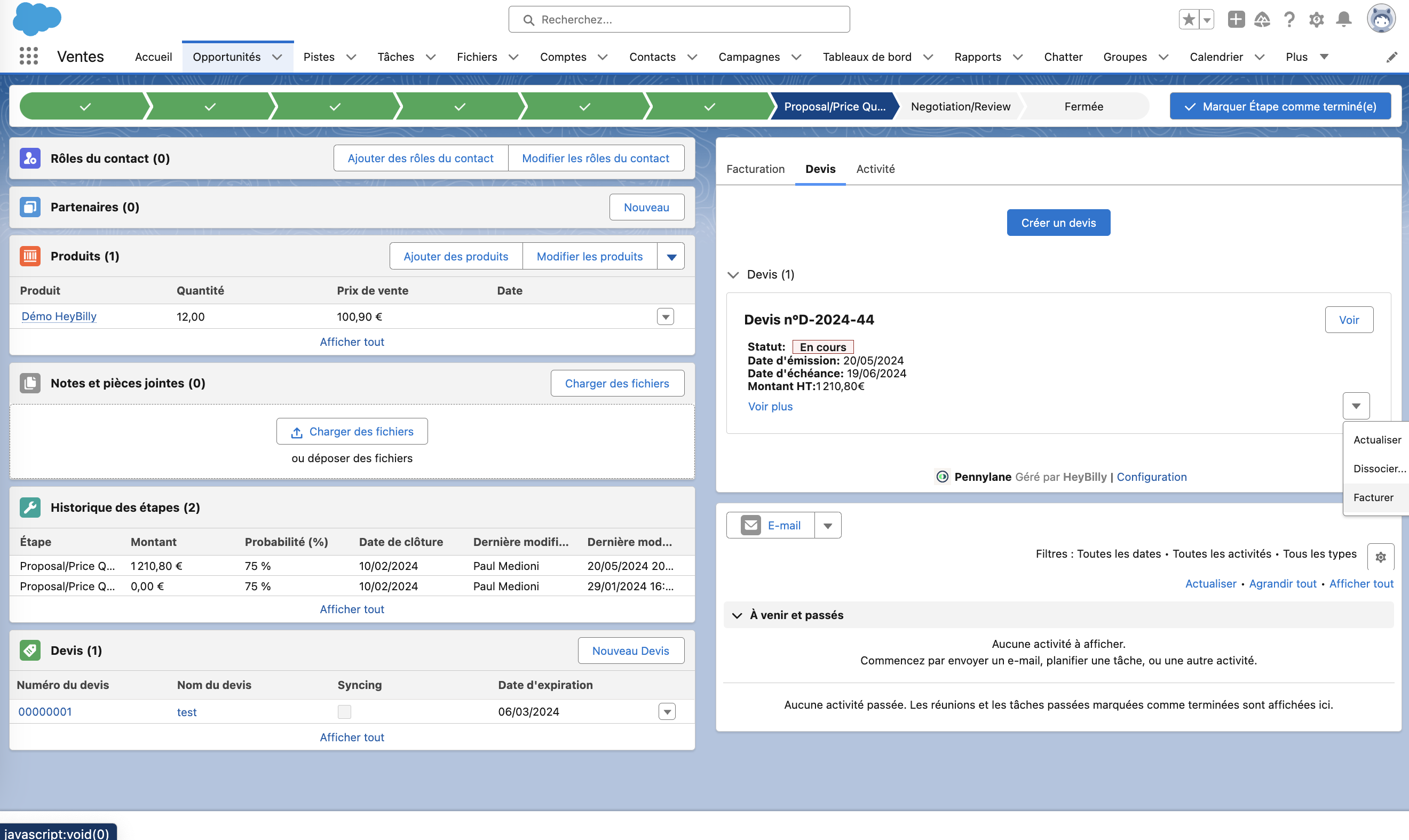This screenshot has height=840, width=1409.
Task: Click Marquer Étape comme terminé(e) button
Action: pyautogui.click(x=1280, y=106)
